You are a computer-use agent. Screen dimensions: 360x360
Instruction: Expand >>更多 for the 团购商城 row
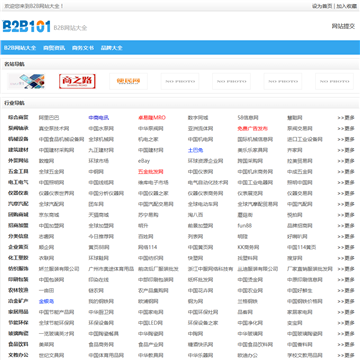coord(346,215)
